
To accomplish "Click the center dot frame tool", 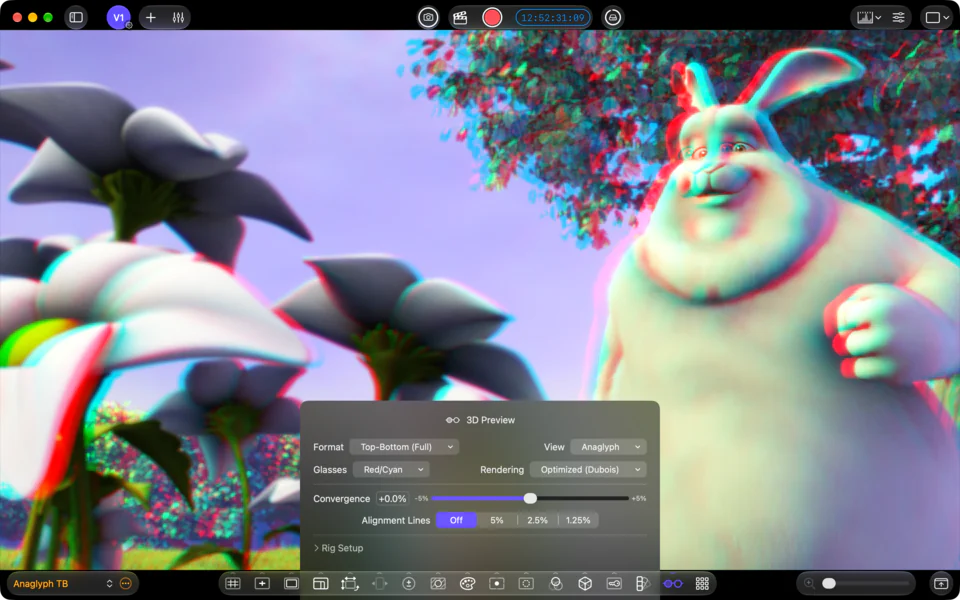I will [497, 583].
